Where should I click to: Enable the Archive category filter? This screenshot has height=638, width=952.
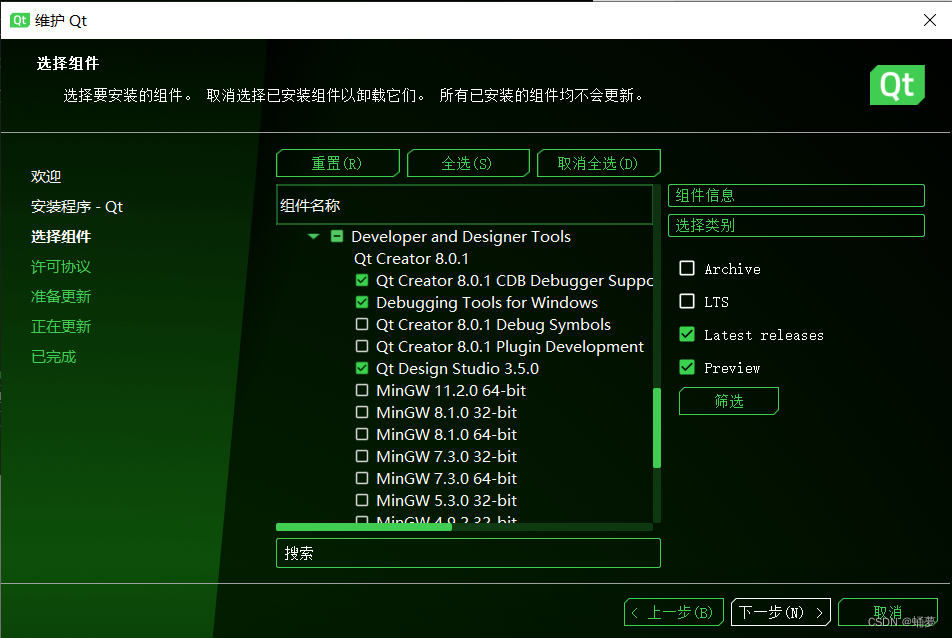point(687,268)
